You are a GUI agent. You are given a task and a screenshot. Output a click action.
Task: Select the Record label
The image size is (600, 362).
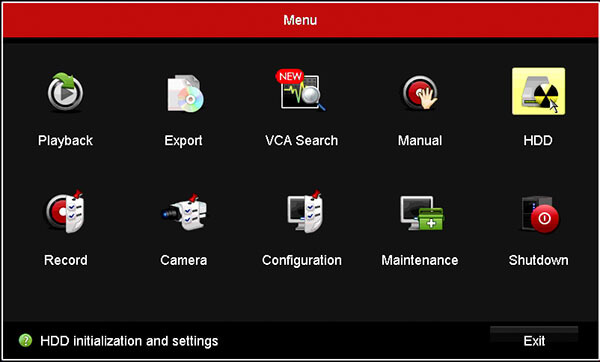pyautogui.click(x=65, y=260)
